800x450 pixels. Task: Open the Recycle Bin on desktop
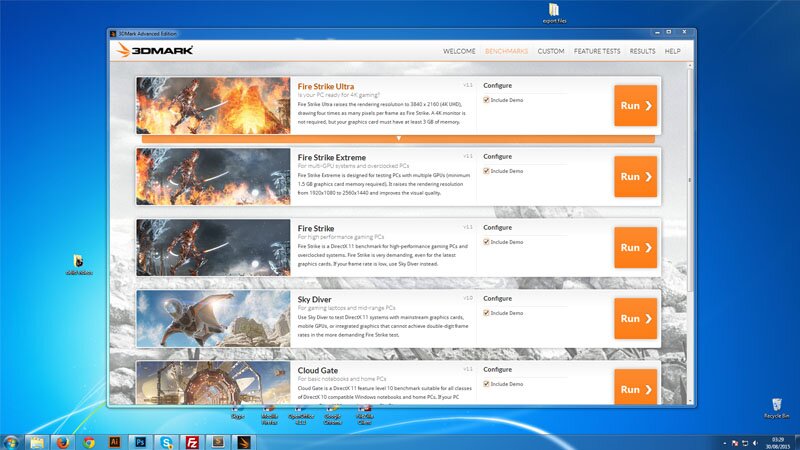point(776,408)
